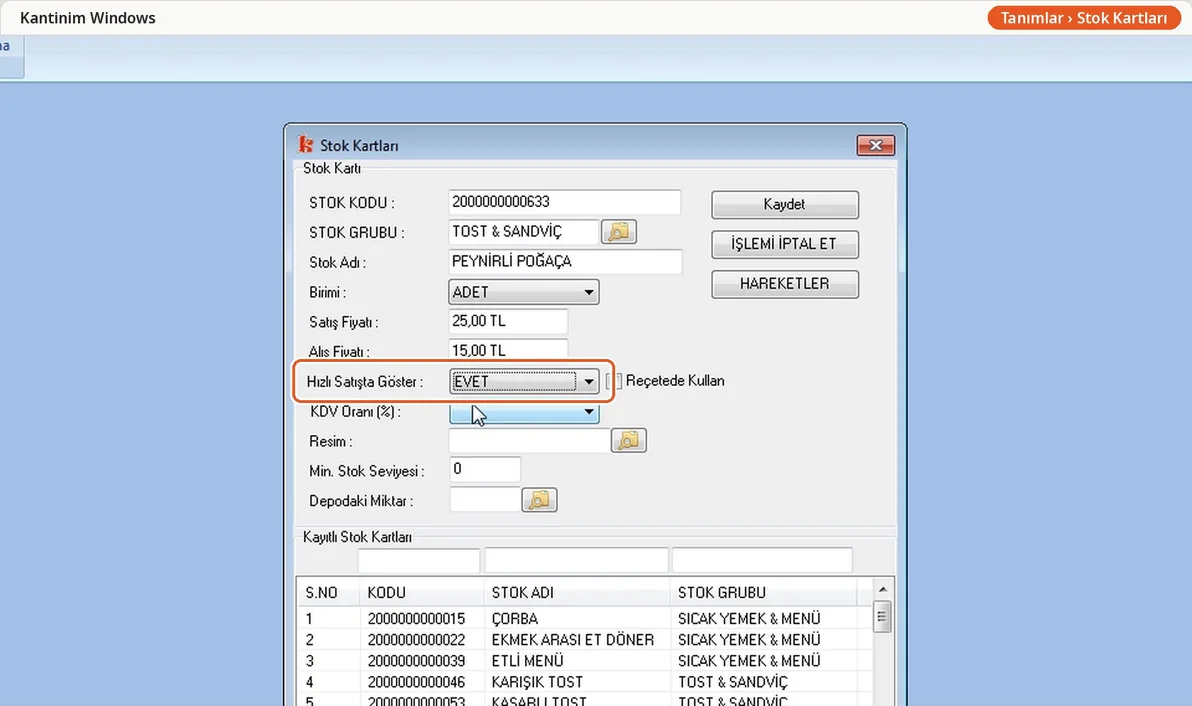Click the Satış Fiyatı field showing 25,00 TL
The image size is (1192, 706).
pyautogui.click(x=508, y=321)
